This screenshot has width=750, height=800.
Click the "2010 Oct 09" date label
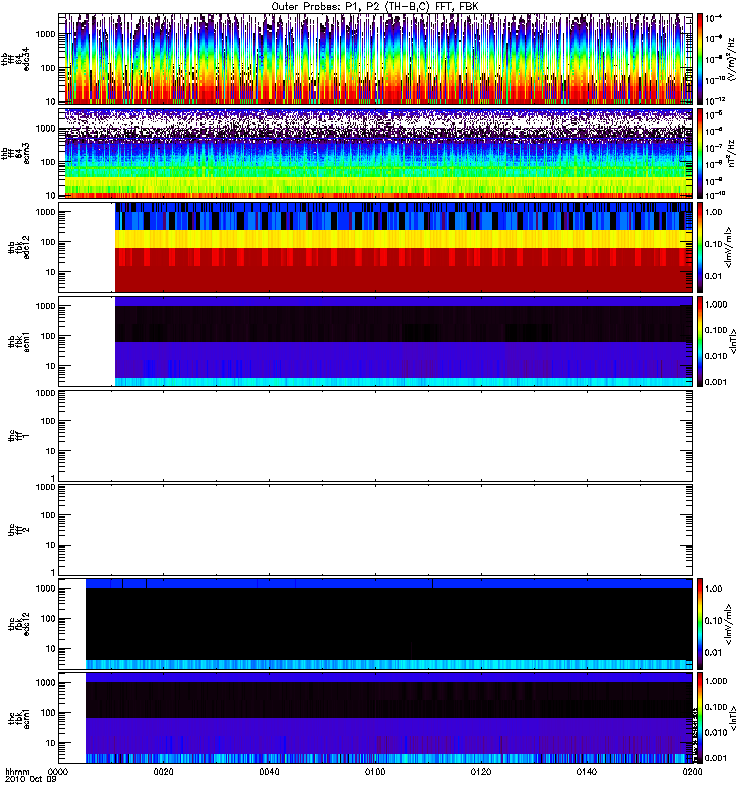[x=31, y=780]
